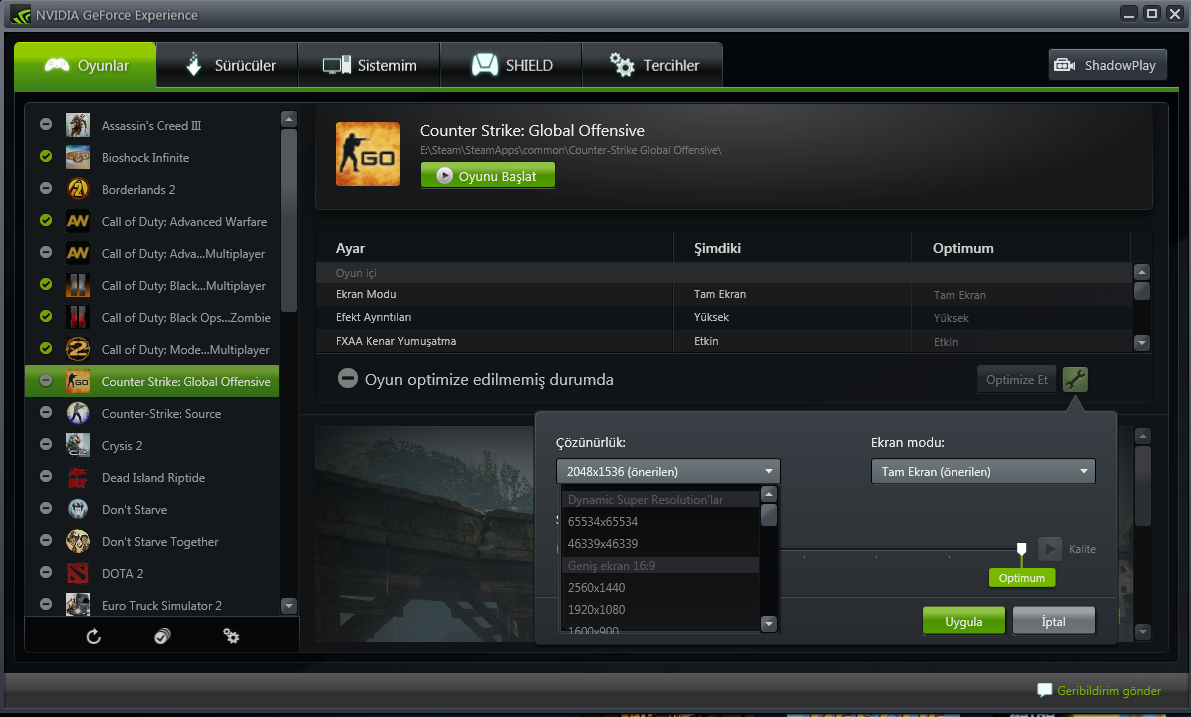The width and height of the screenshot is (1191, 717).
Task: Click settings table scroll down arrow
Action: click(x=1142, y=343)
